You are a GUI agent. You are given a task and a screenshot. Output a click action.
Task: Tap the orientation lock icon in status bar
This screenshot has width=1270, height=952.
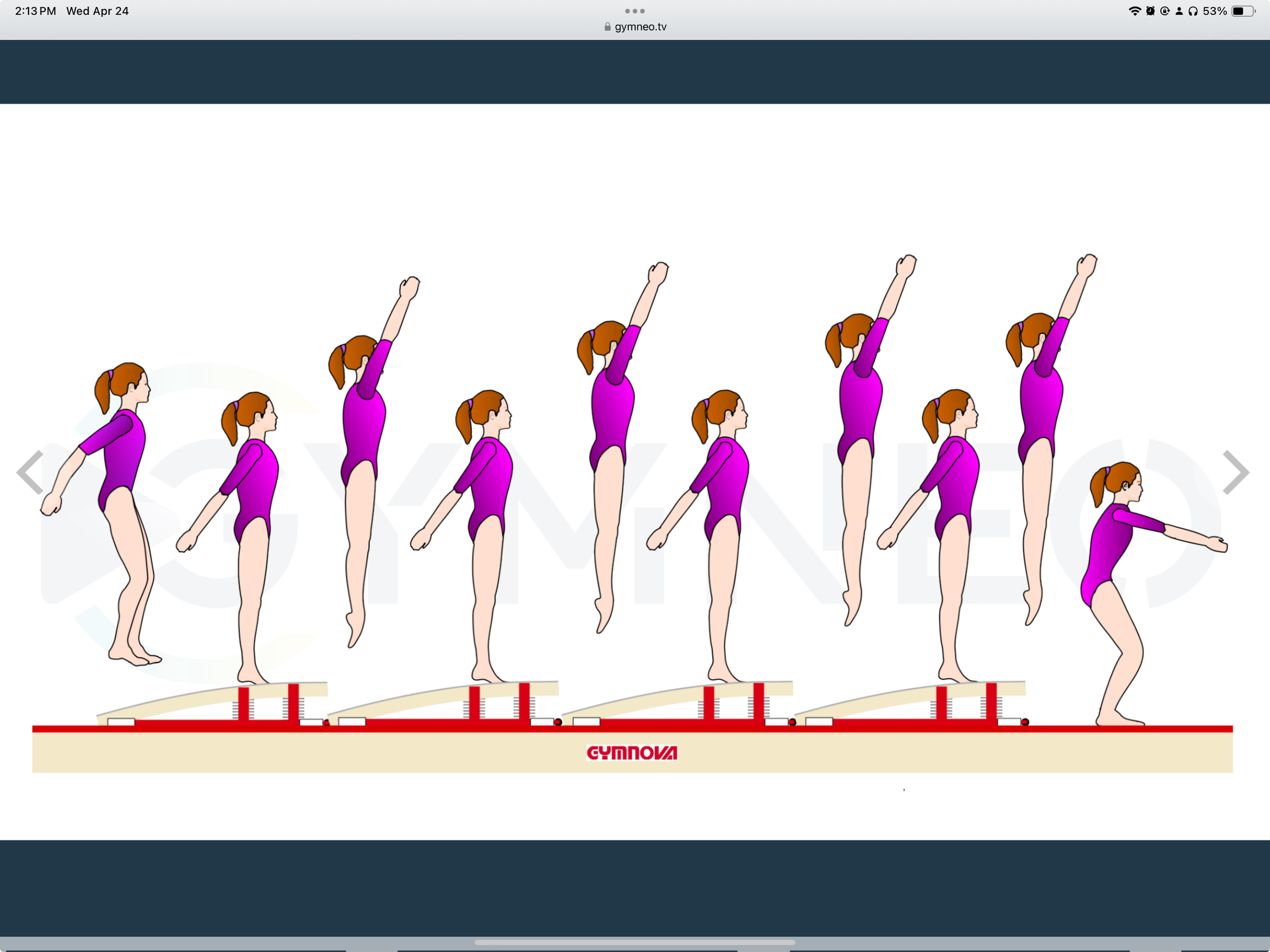pyautogui.click(x=1165, y=10)
